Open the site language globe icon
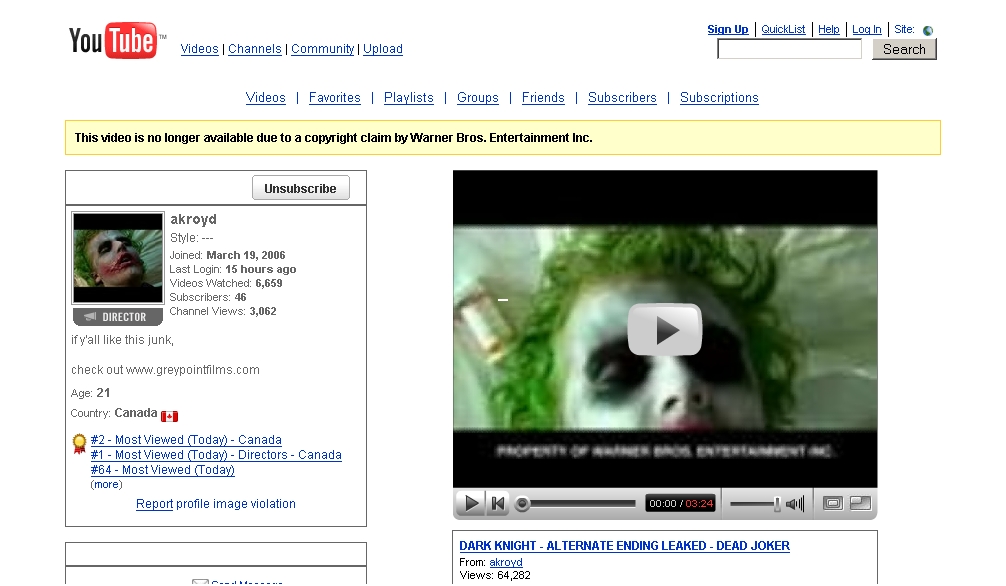 click(x=928, y=30)
